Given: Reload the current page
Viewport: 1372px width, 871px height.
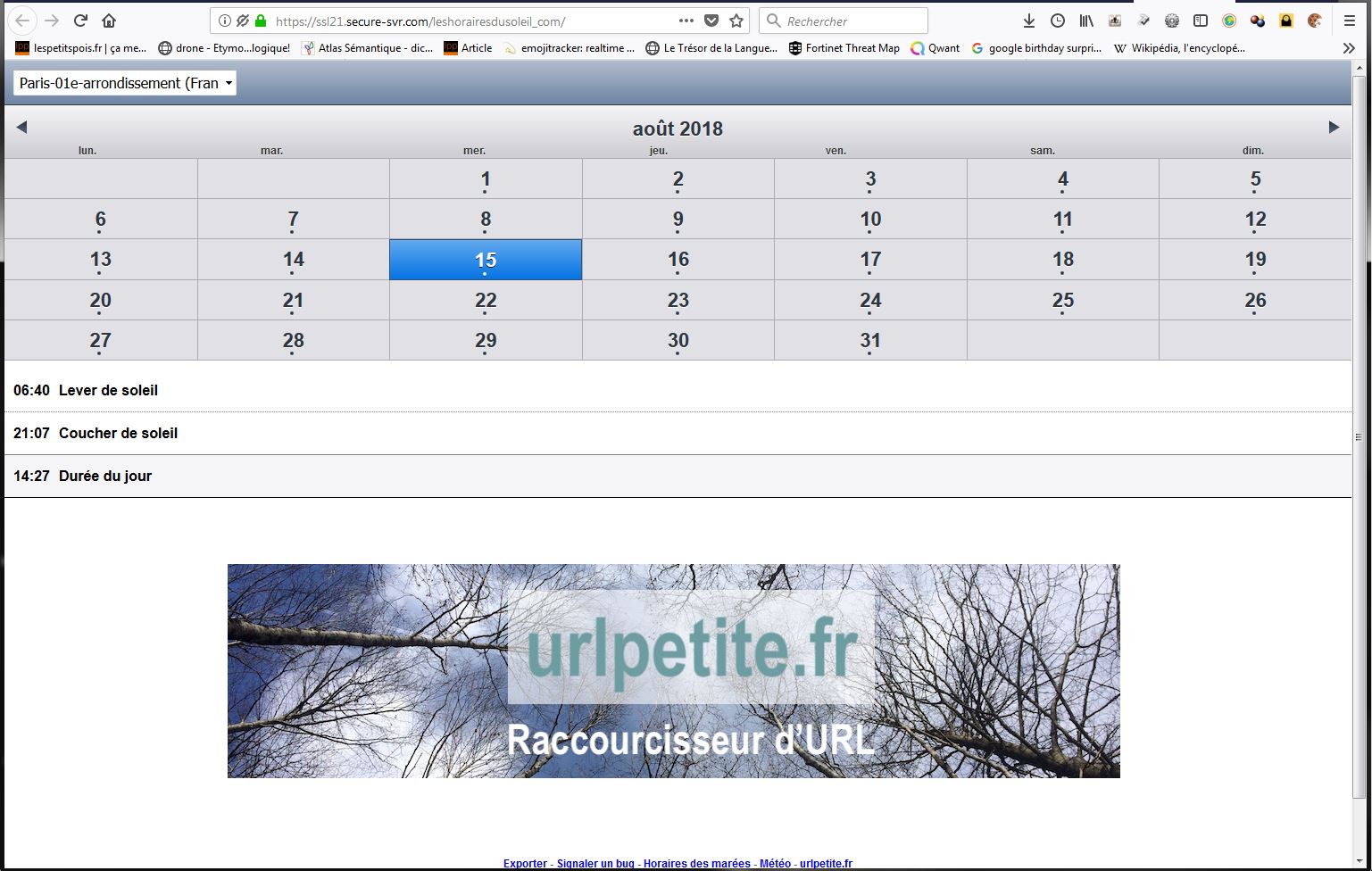Looking at the screenshot, I should [80, 21].
